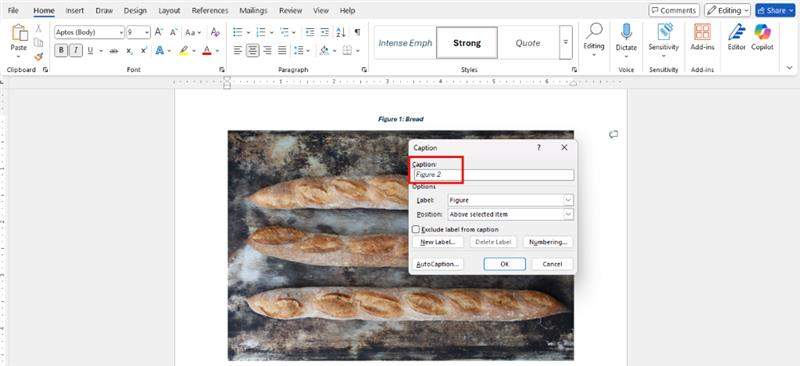Activate the Format Painter brush
This screenshot has height=366, width=800.
[x=38, y=56]
